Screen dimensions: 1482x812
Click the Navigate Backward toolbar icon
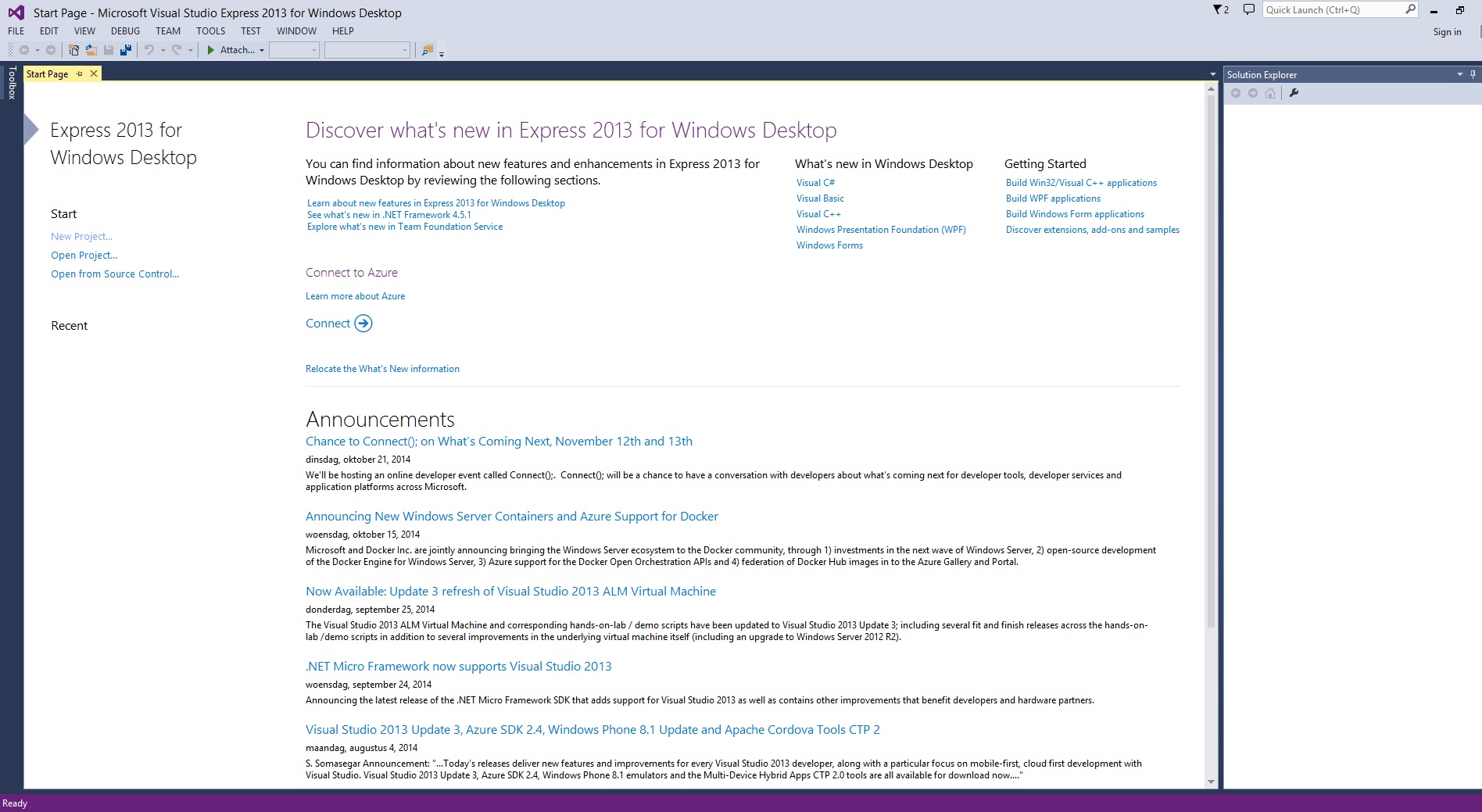(x=24, y=50)
